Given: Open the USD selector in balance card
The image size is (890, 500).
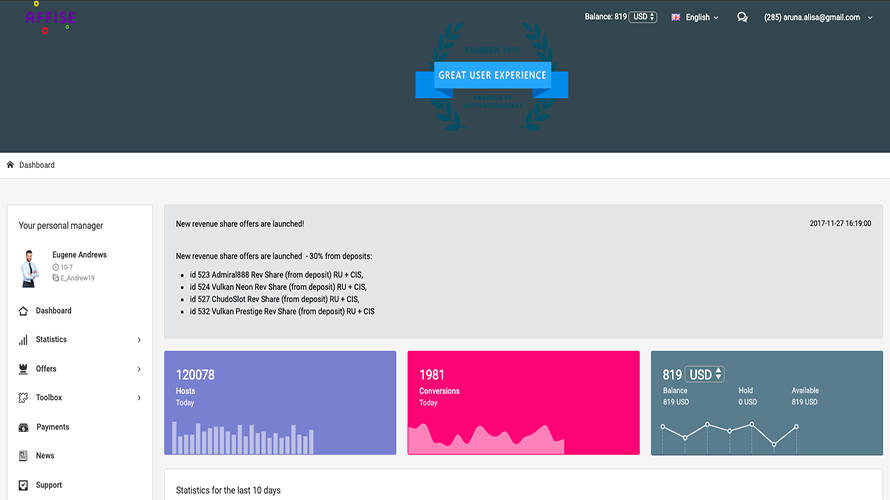Looking at the screenshot, I should 705,375.
